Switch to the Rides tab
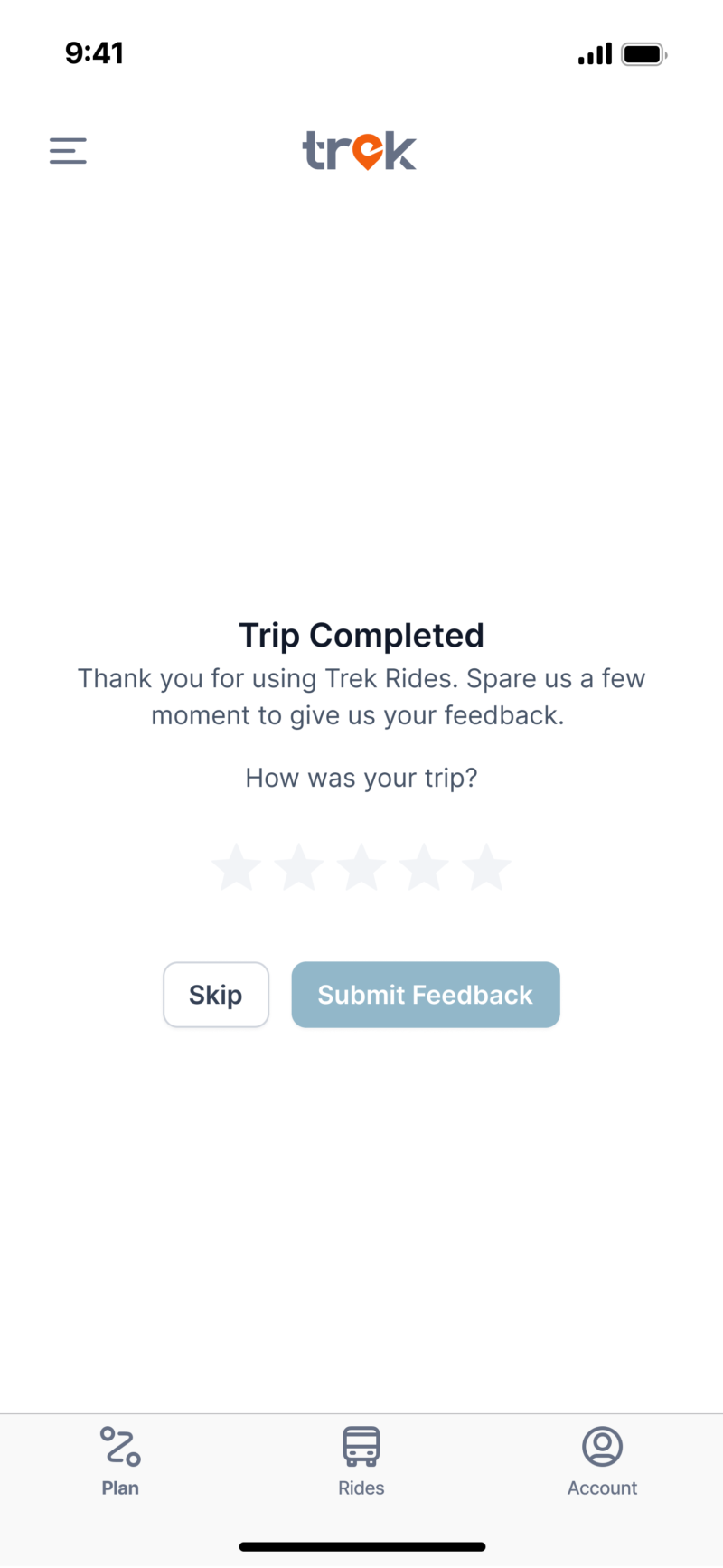This screenshot has height=1568, width=723. (361, 1459)
